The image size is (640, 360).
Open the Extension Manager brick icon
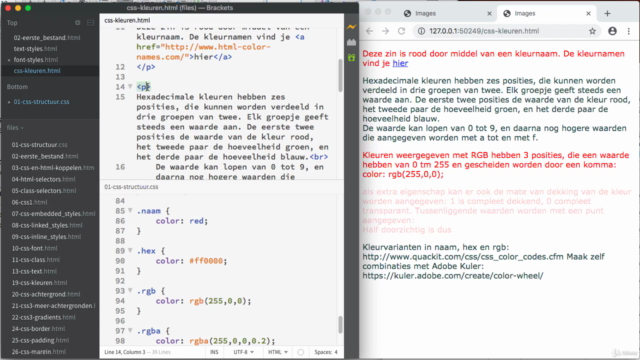tap(351, 42)
